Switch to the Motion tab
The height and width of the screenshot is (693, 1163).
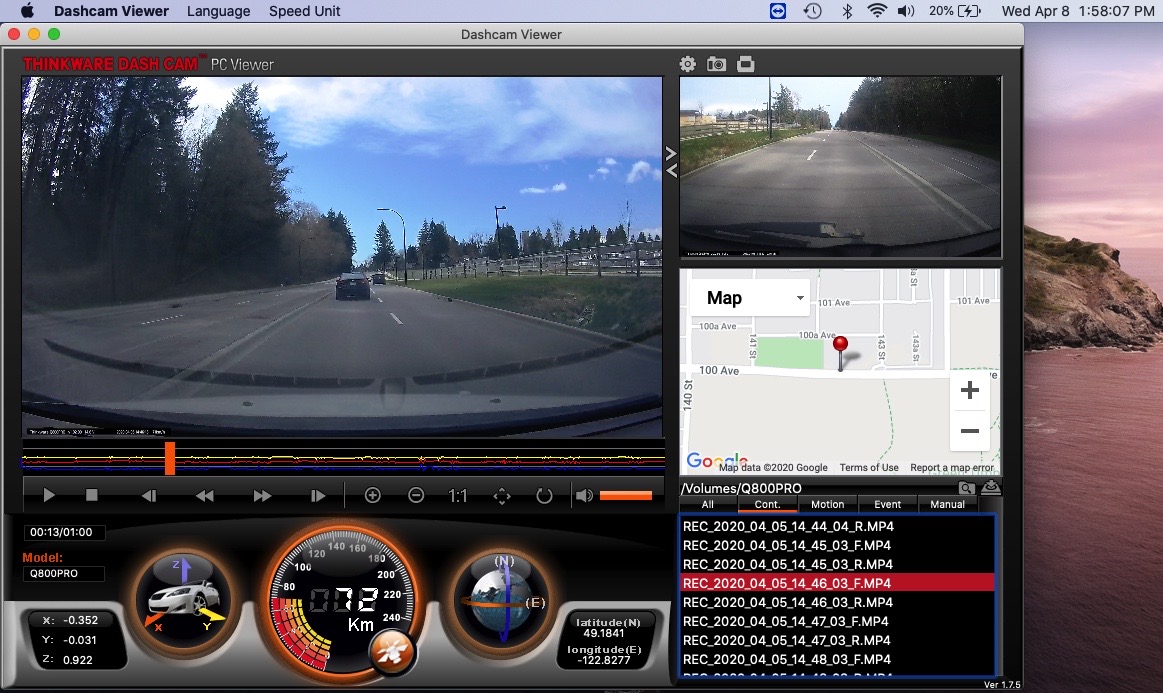[828, 505]
